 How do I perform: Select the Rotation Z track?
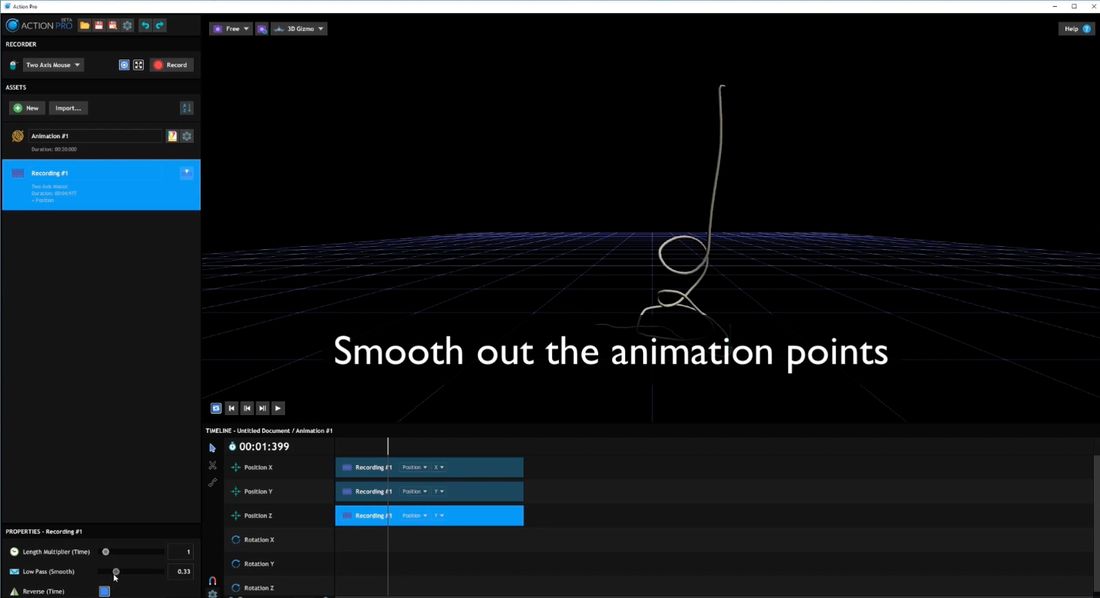279,588
